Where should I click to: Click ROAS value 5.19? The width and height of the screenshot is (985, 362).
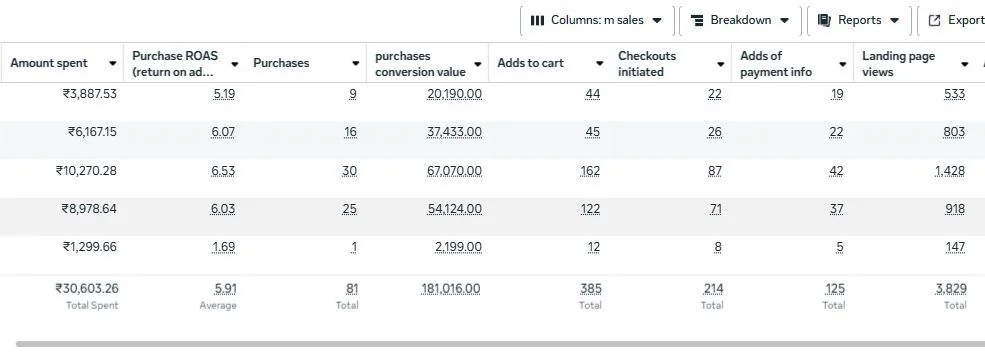[224, 94]
